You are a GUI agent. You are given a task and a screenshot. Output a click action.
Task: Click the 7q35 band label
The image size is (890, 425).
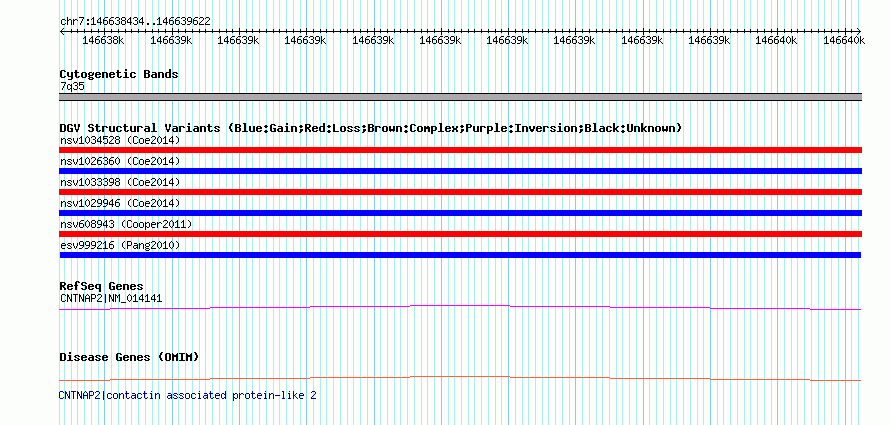click(x=72, y=87)
